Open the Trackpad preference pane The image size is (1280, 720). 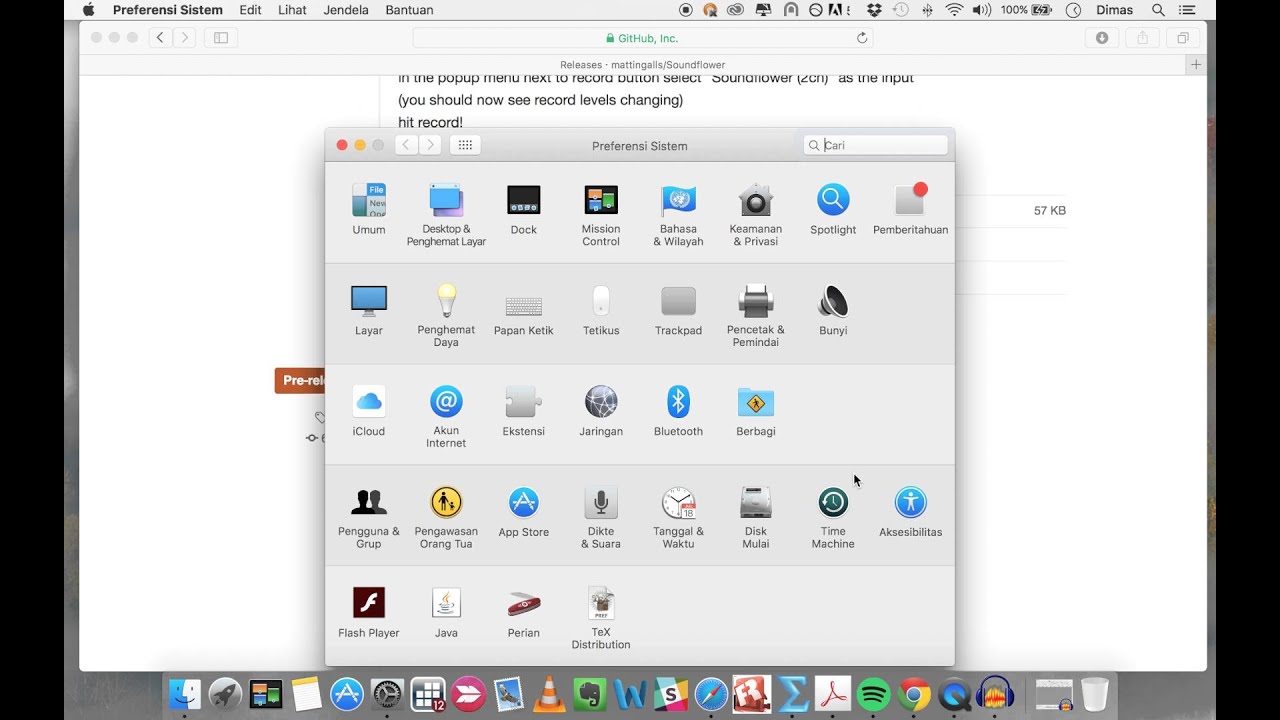pos(678,310)
